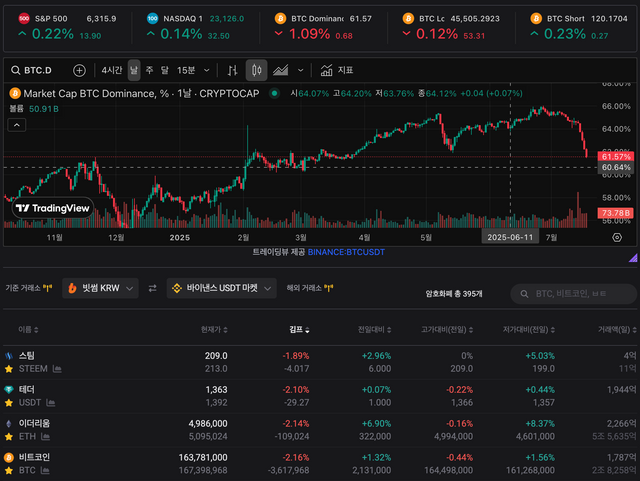Open USDT chart icon
Image resolution: width=640 pixels, height=481 pixels.
[x=51, y=403]
